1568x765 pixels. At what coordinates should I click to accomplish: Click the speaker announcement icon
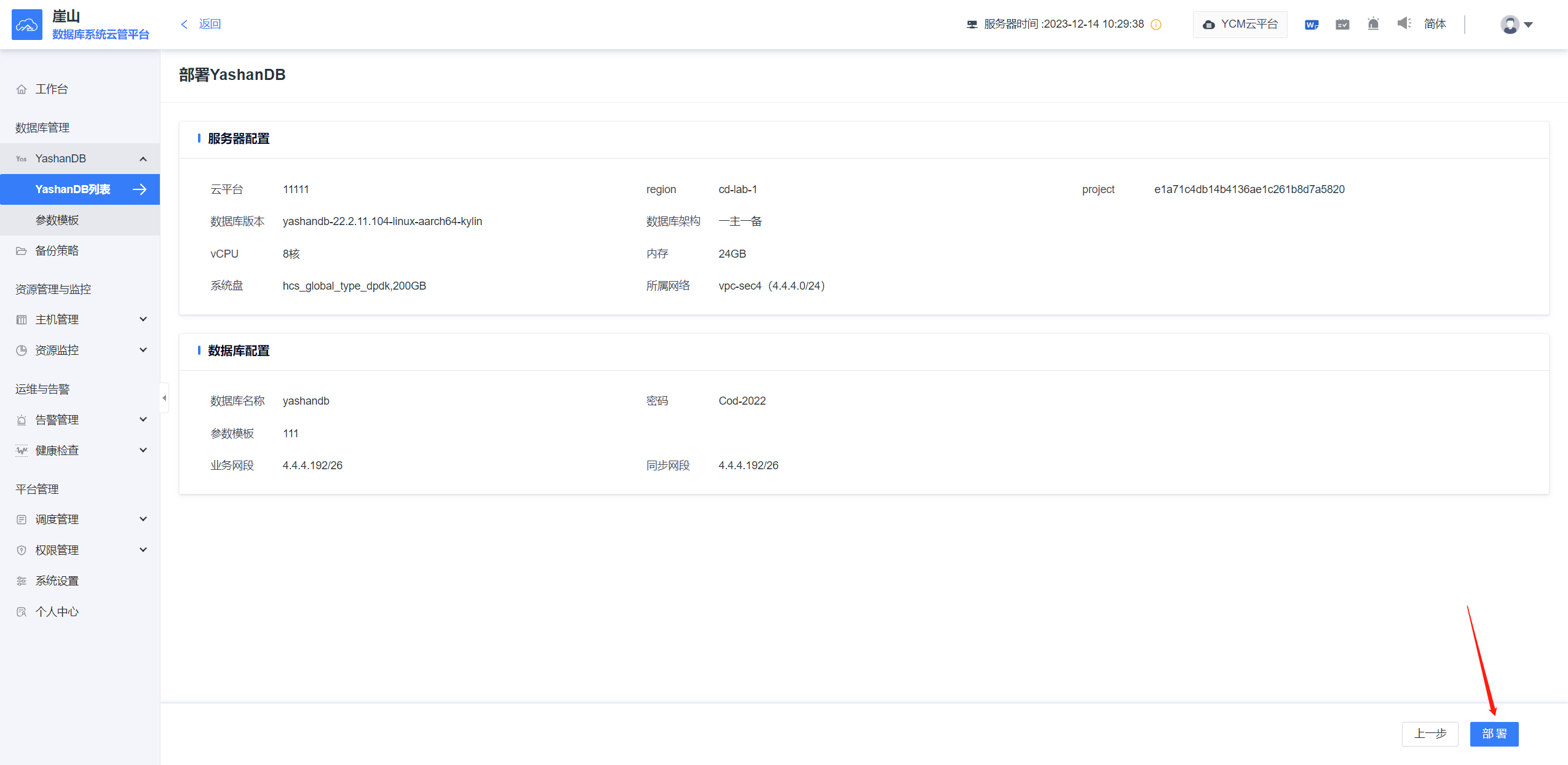tap(1404, 23)
